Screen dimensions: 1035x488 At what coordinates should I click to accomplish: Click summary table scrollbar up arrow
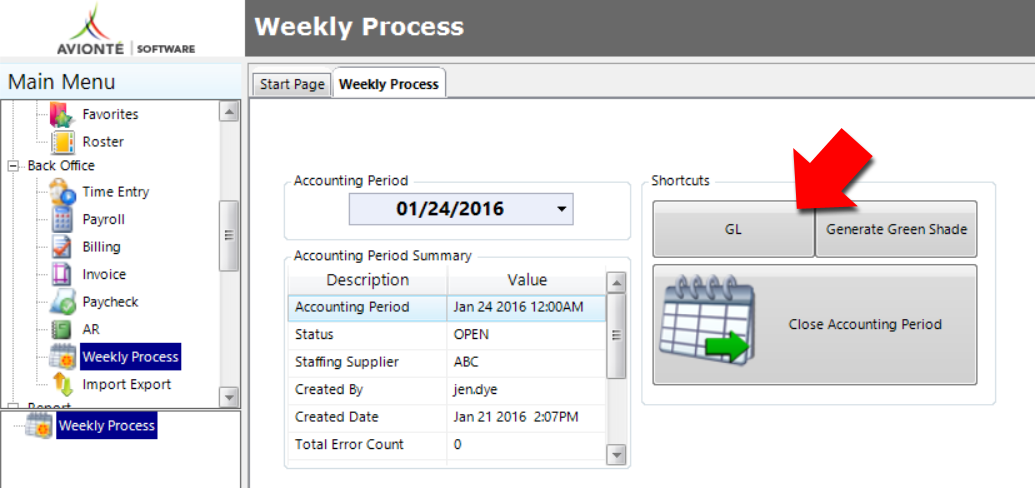coord(616,284)
